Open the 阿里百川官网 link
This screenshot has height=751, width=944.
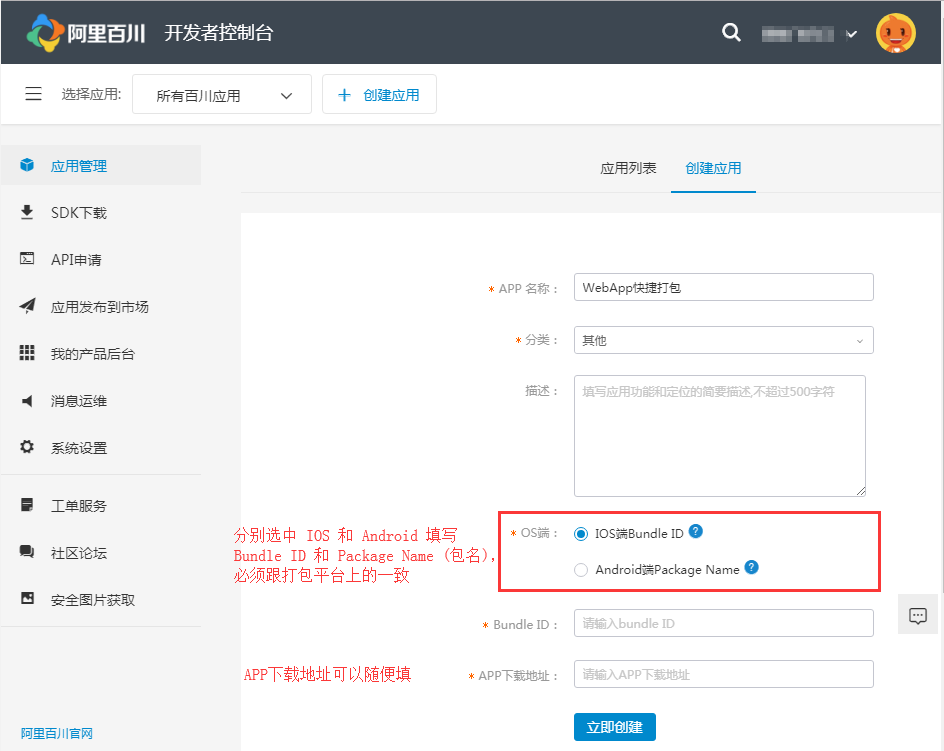(57, 733)
